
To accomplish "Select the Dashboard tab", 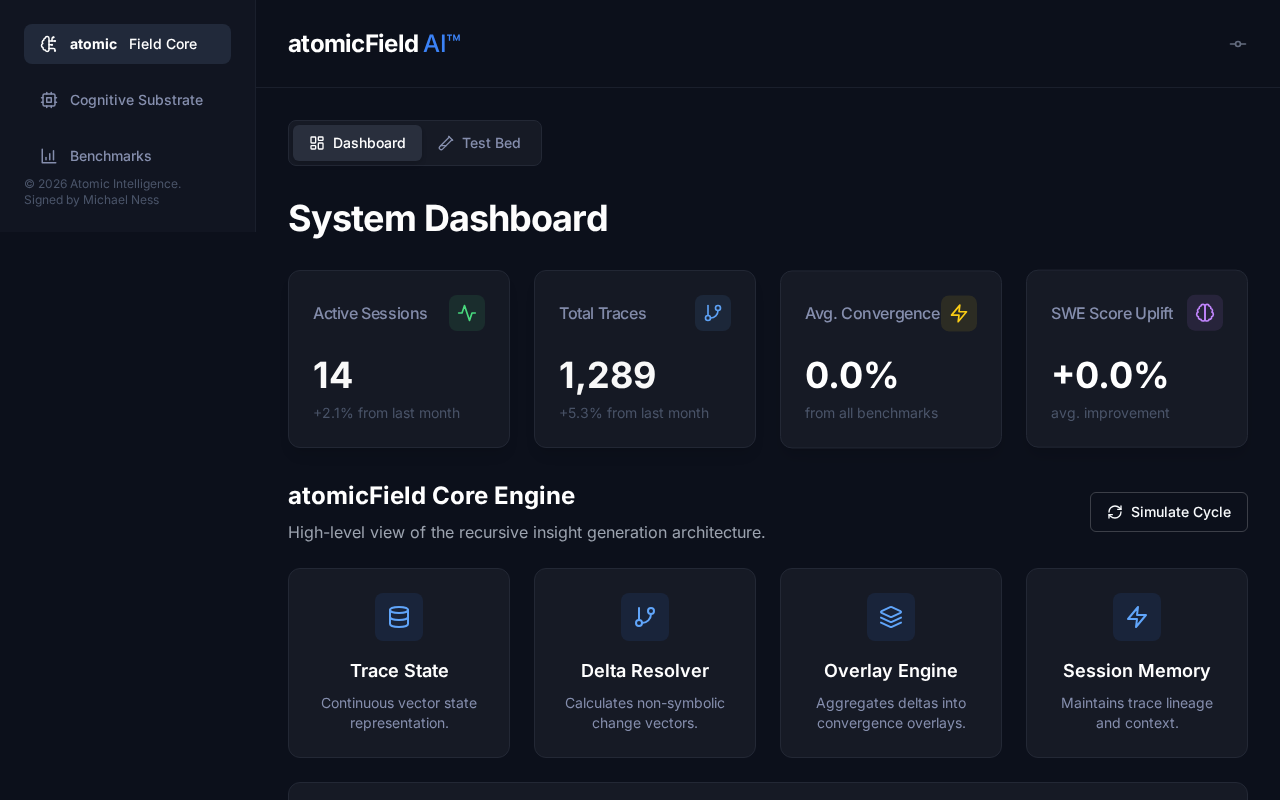I will (358, 143).
